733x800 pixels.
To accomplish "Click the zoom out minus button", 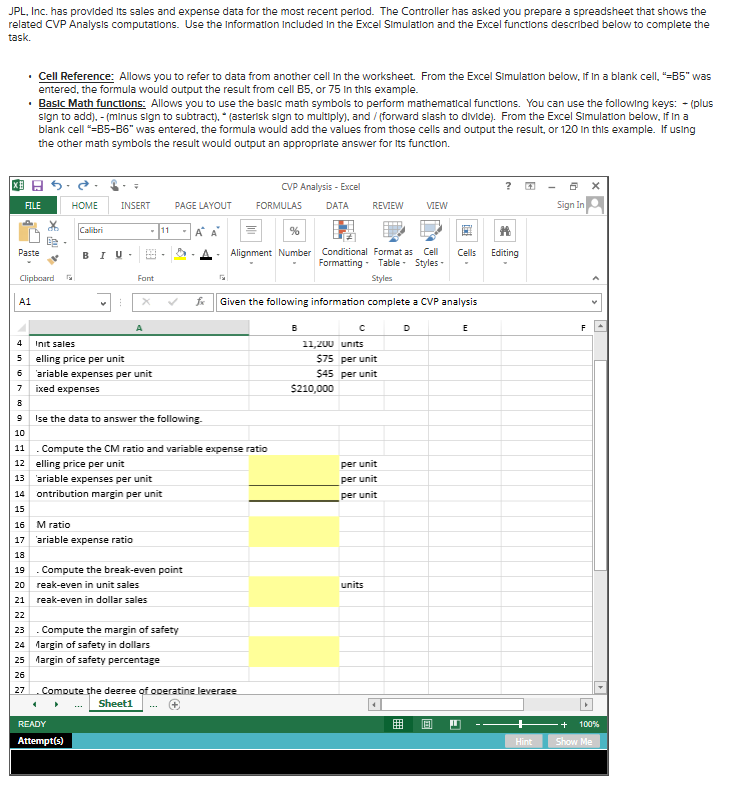I will pyautogui.click(x=478, y=724).
